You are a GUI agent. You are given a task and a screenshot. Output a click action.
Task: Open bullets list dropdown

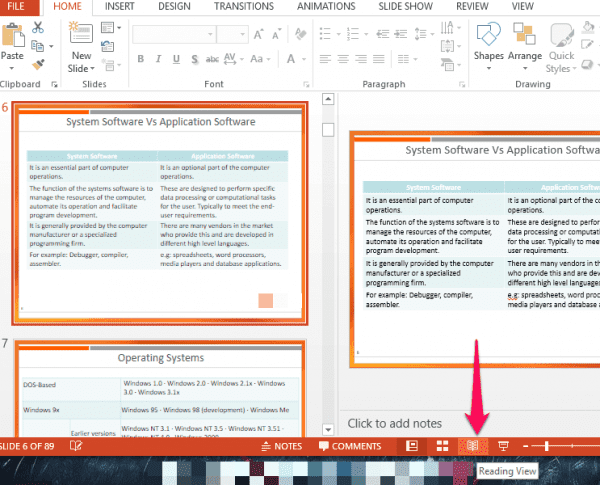click(338, 34)
